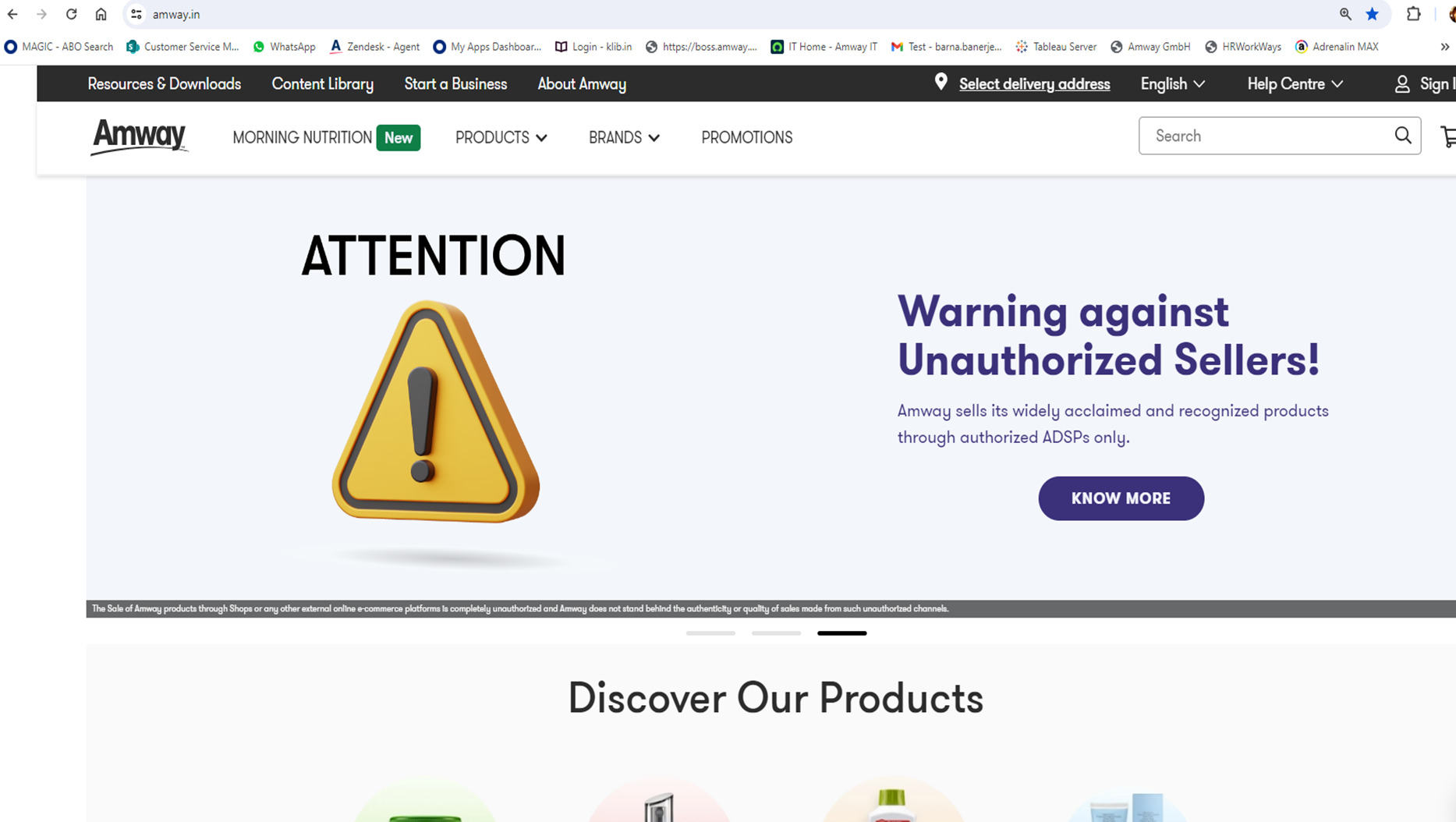Select the PROMOTIONS menu item
This screenshot has width=1456, height=822.
click(x=746, y=137)
